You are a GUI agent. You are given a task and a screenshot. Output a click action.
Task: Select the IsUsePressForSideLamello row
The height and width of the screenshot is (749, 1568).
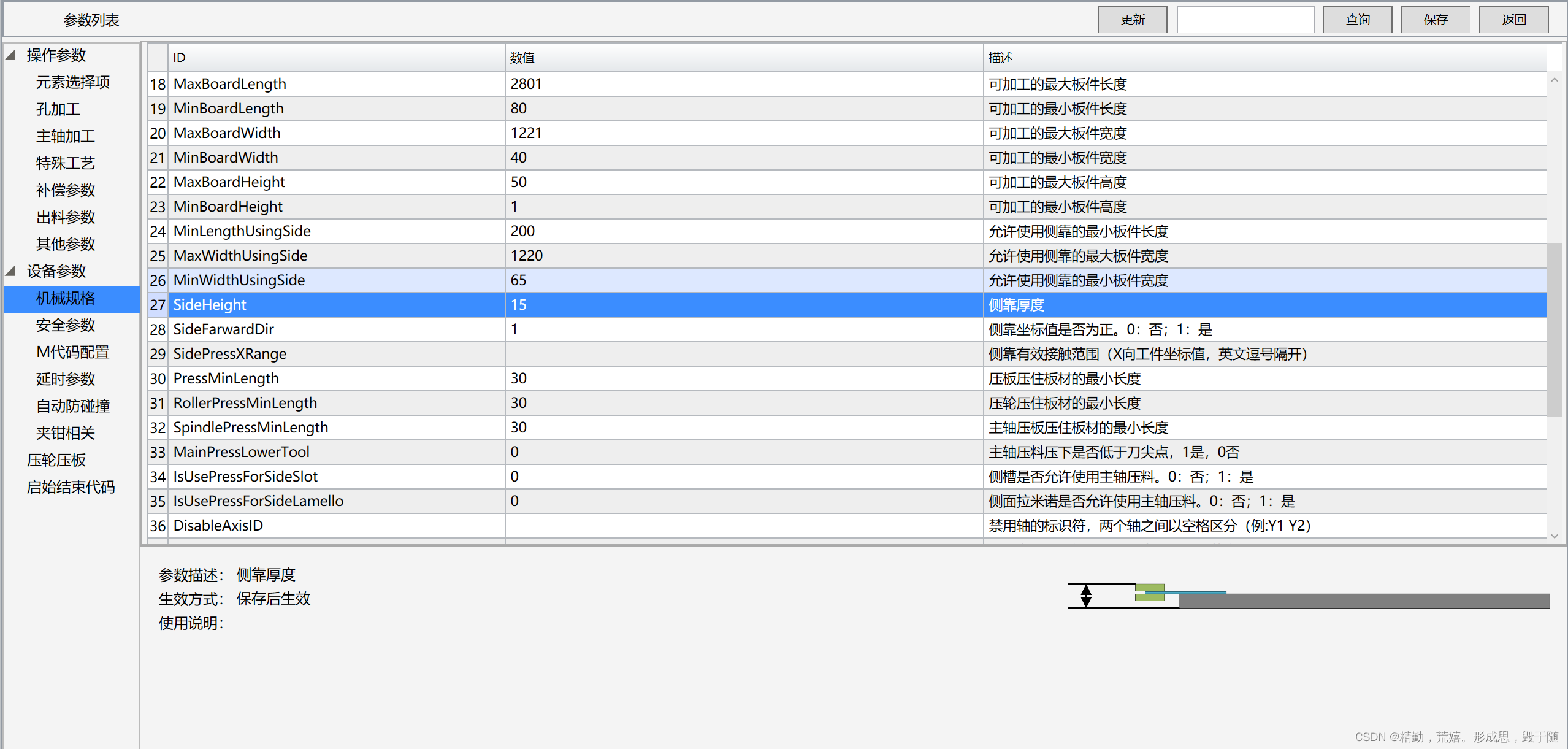(846, 501)
